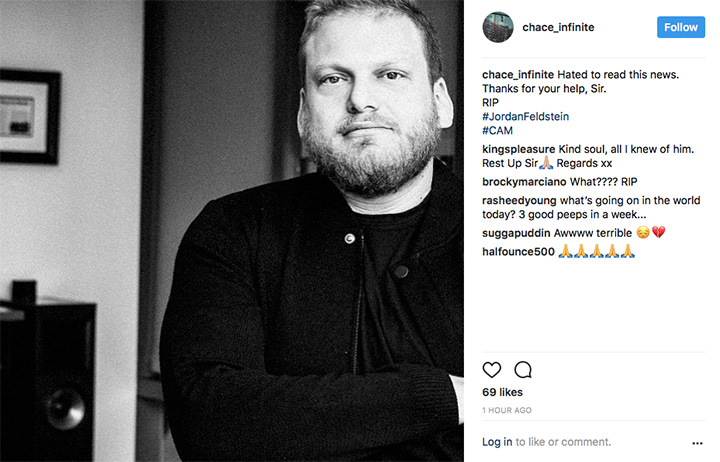Viewport: 720px width, 462px height.
Task: Visit suggapuddin commenter profile
Action: coord(516,233)
